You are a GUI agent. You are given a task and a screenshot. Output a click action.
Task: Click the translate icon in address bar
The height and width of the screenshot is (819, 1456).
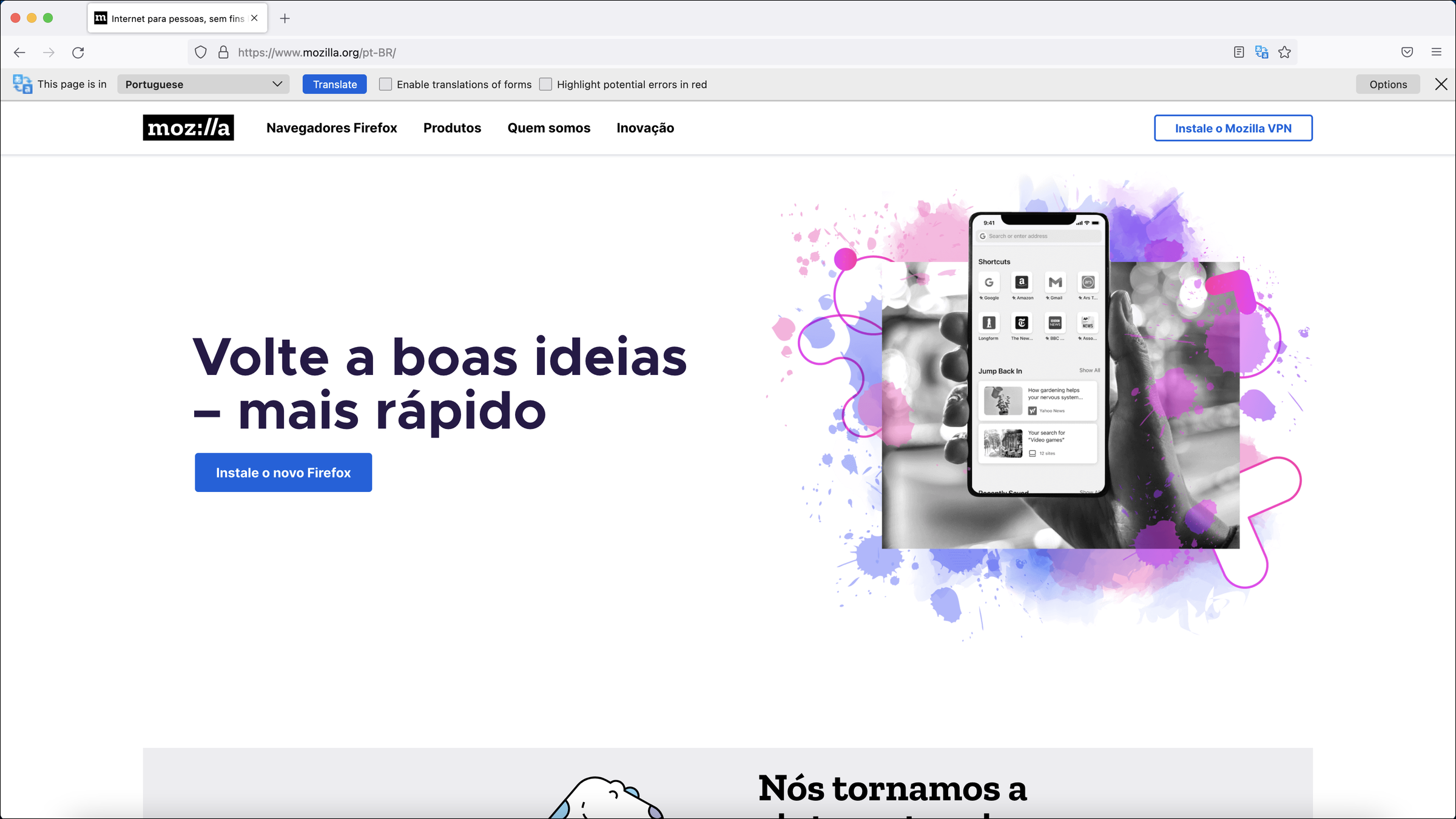(1262, 53)
